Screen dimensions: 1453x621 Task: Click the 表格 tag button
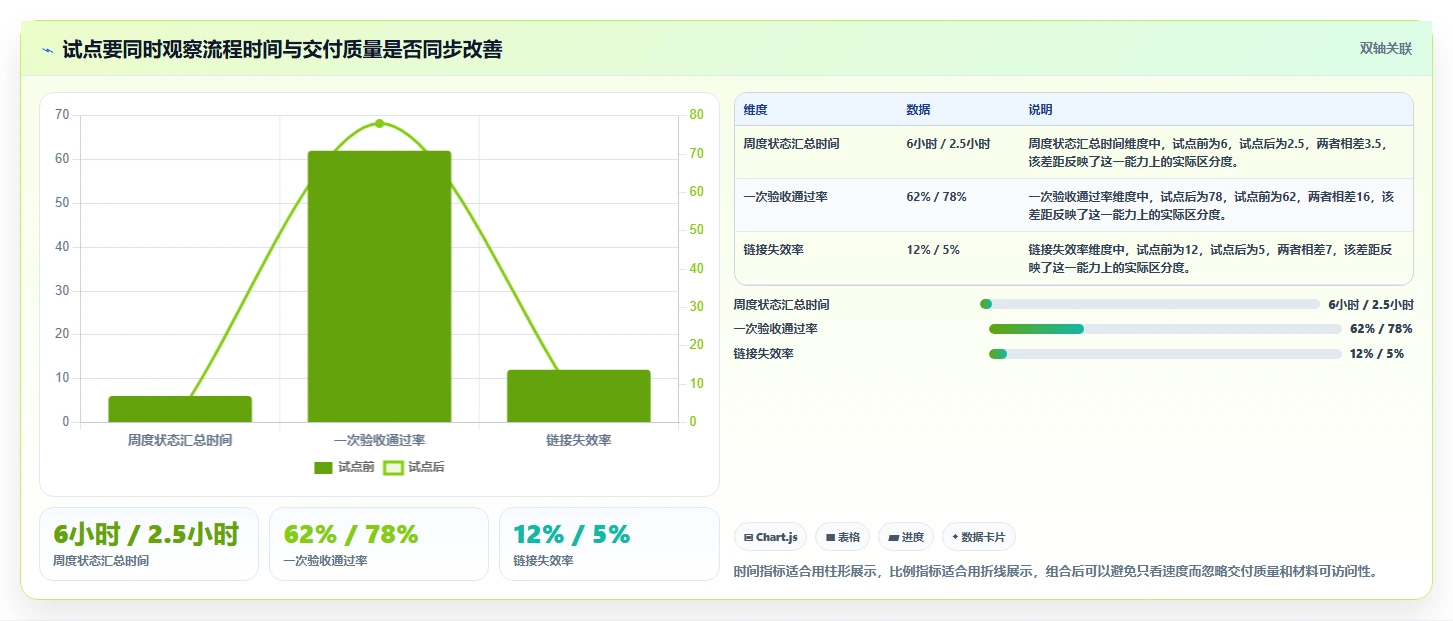pyautogui.click(x=842, y=537)
